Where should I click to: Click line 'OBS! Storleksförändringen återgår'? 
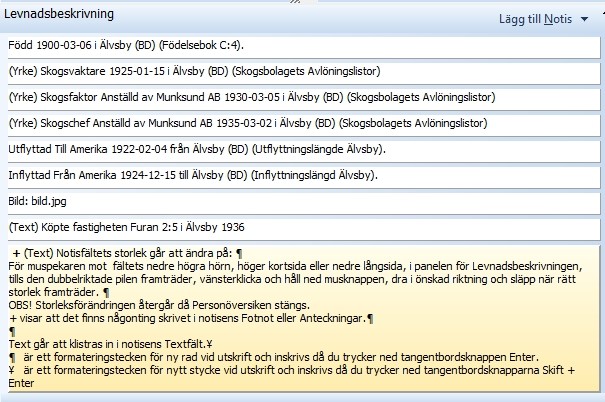point(159,305)
